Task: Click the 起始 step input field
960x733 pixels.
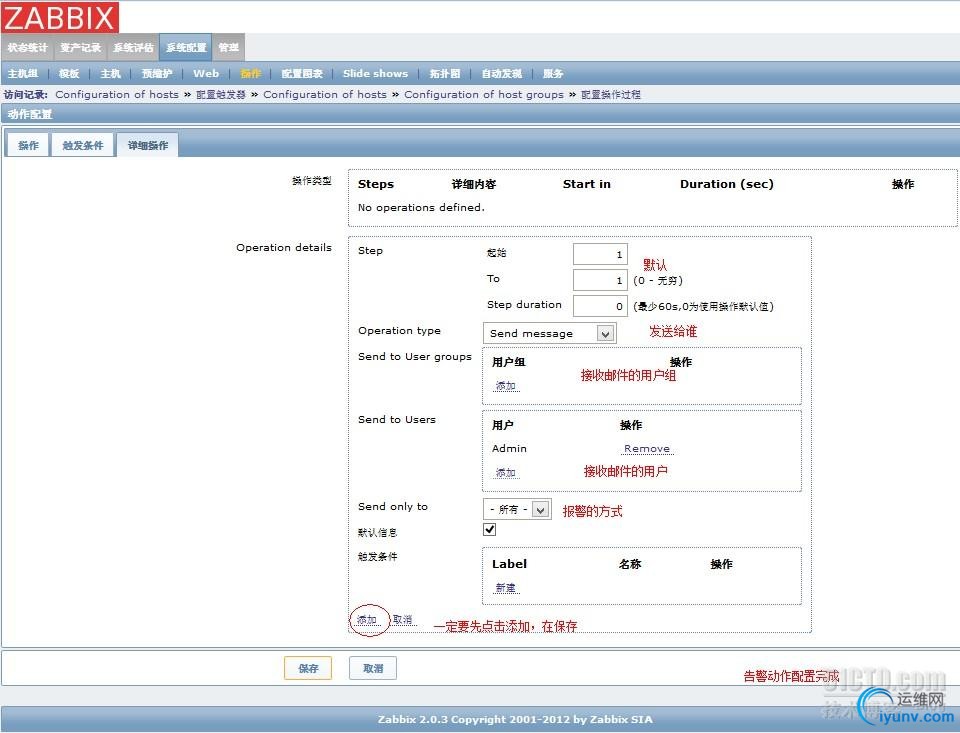Action: pyautogui.click(x=600, y=254)
